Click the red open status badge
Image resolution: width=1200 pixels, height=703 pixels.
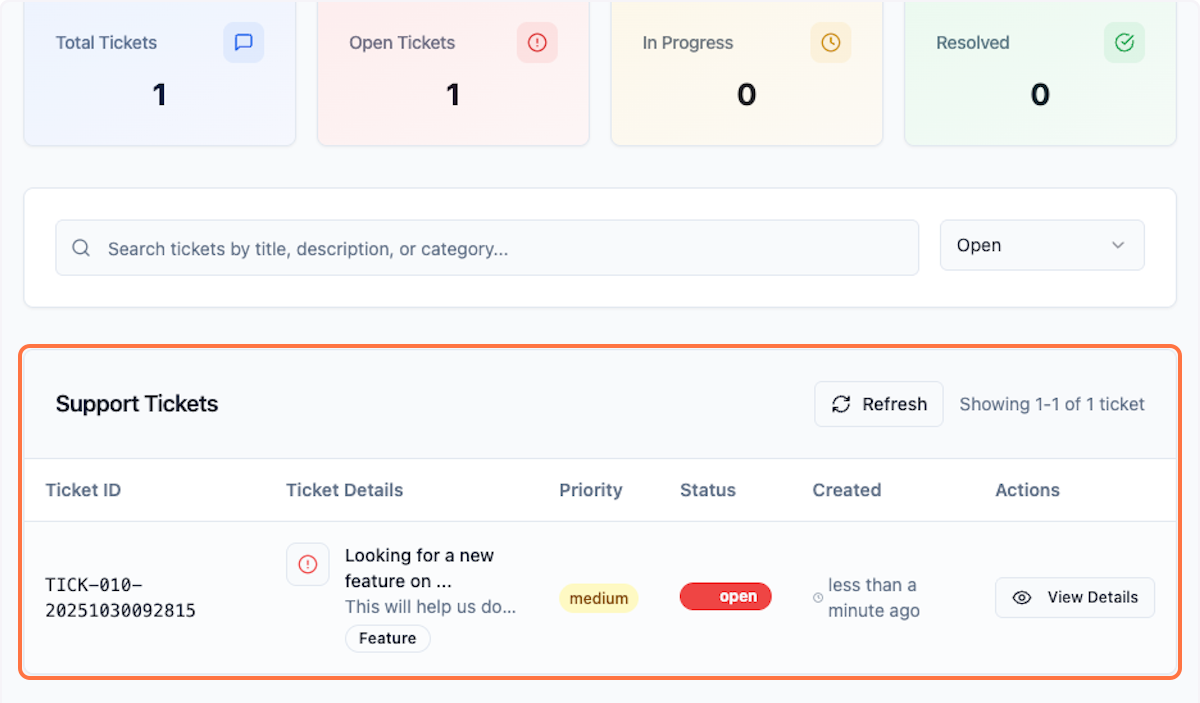point(725,597)
